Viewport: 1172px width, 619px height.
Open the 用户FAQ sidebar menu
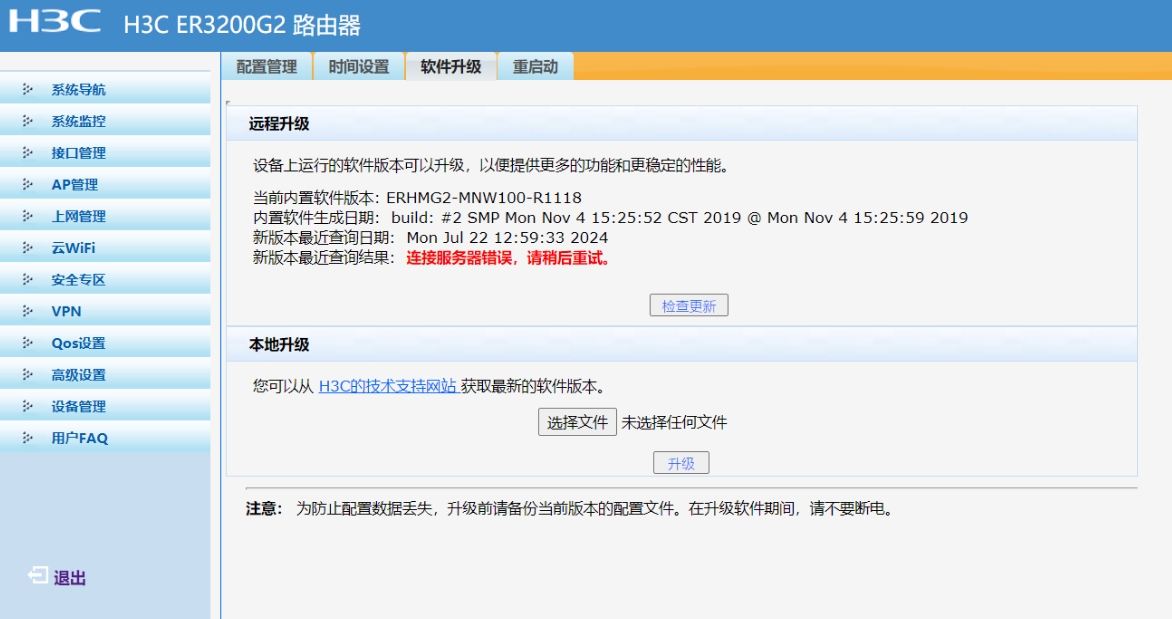point(105,438)
